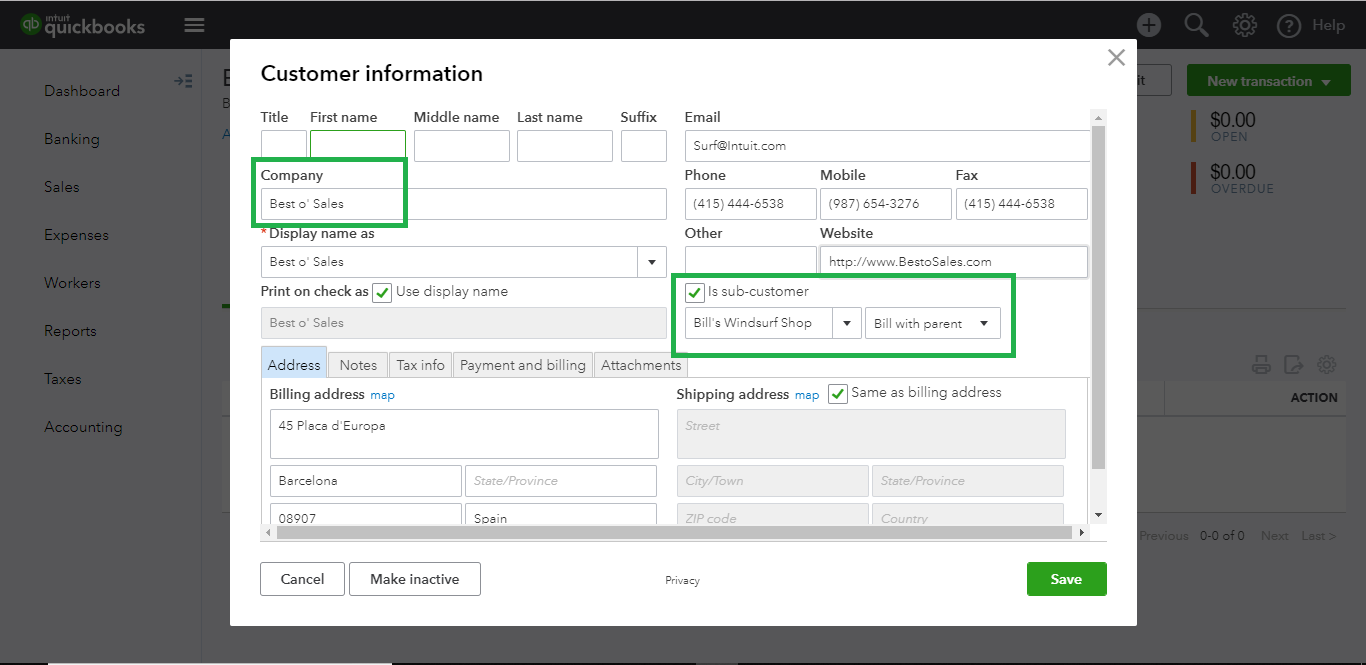
Task: Uncheck Same as billing address
Action: (838, 394)
